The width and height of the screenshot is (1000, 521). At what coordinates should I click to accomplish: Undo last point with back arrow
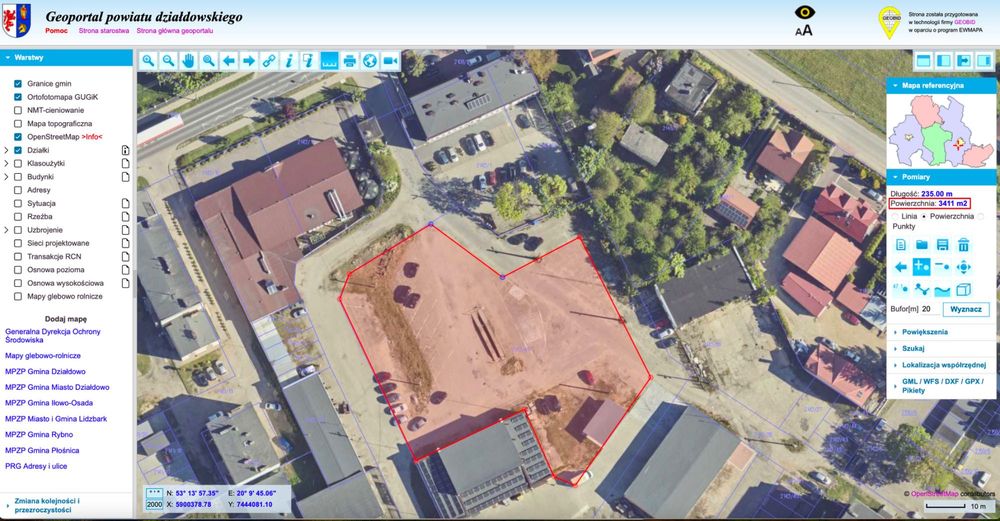[901, 267]
